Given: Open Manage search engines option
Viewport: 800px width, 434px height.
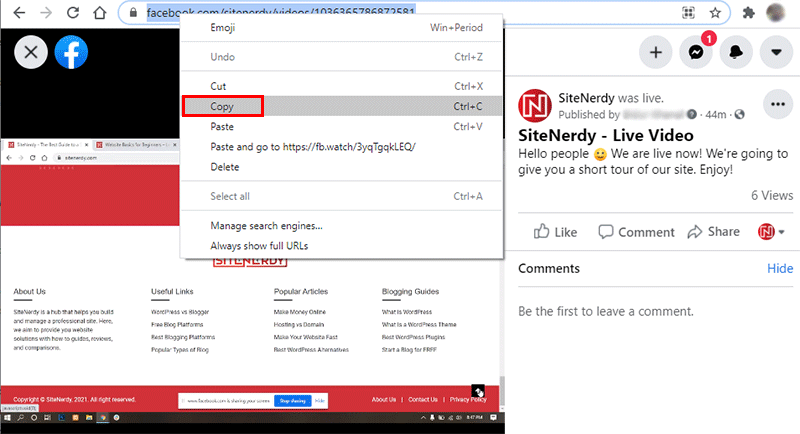Looking at the screenshot, I should coord(342,225).
